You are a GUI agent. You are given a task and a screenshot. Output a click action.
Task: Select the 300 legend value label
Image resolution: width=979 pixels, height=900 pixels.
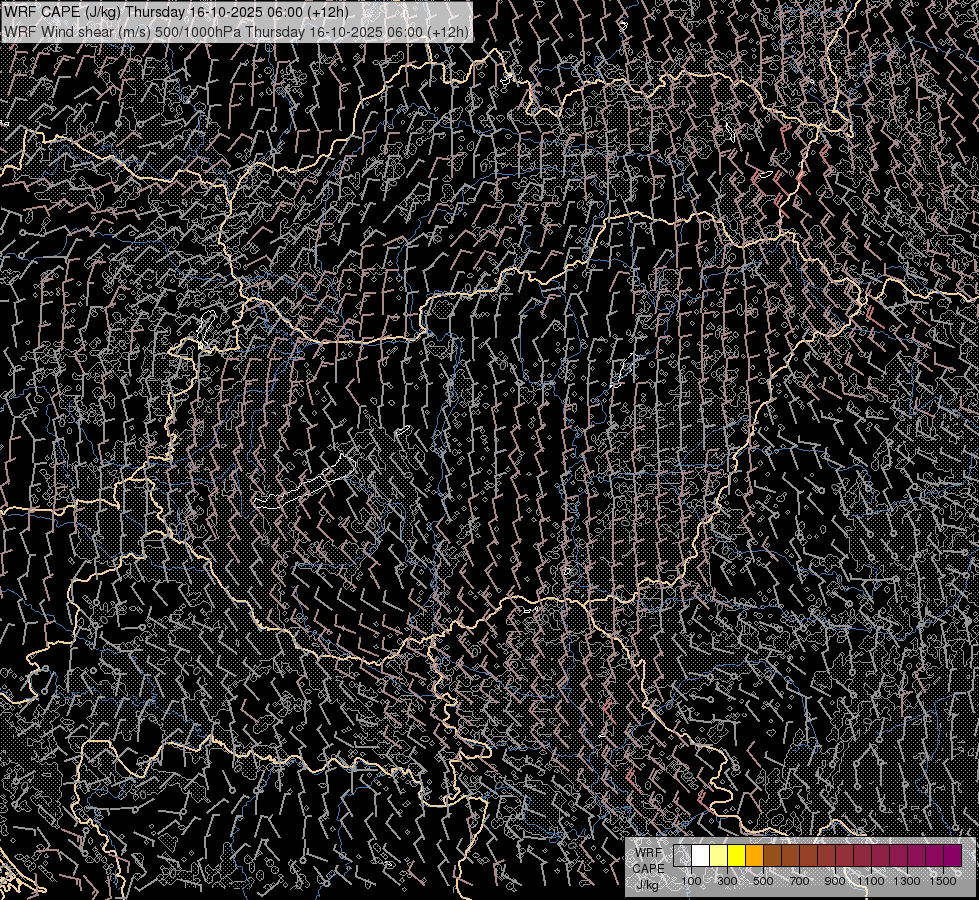[727, 881]
